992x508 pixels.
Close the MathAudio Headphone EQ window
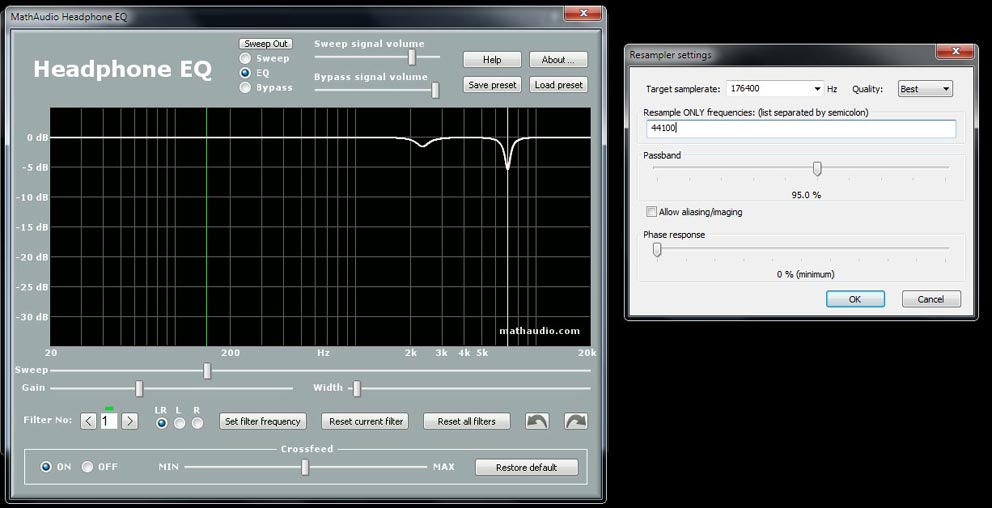[581, 14]
